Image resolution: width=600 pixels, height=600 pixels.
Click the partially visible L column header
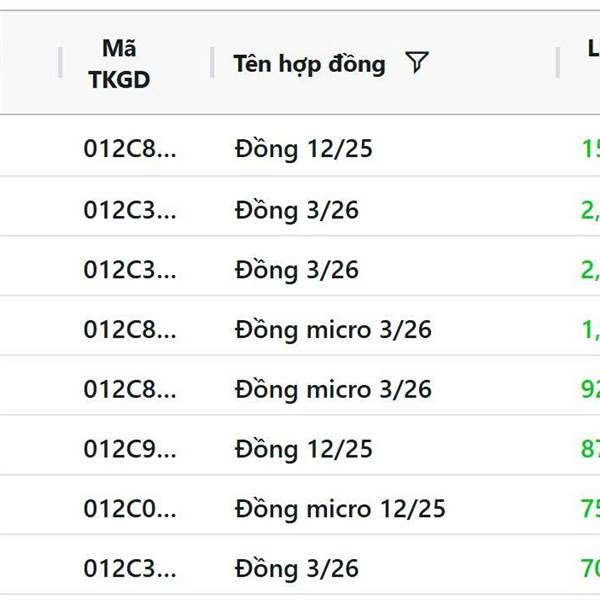coord(593,47)
